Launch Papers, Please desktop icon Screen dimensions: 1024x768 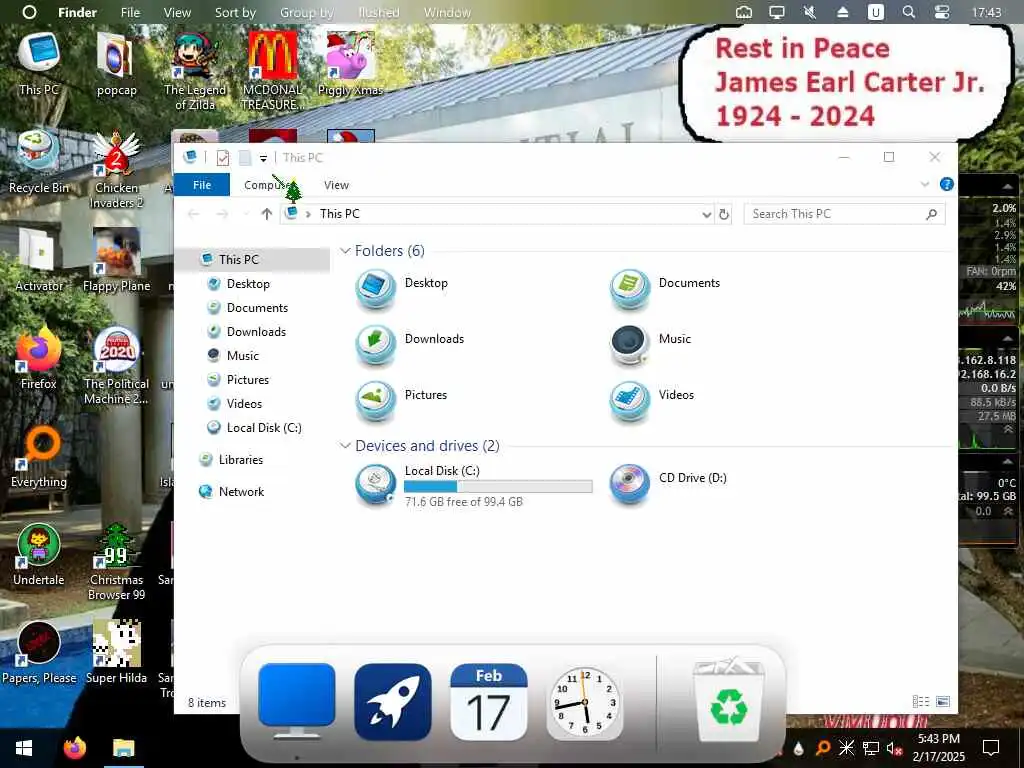(x=39, y=652)
